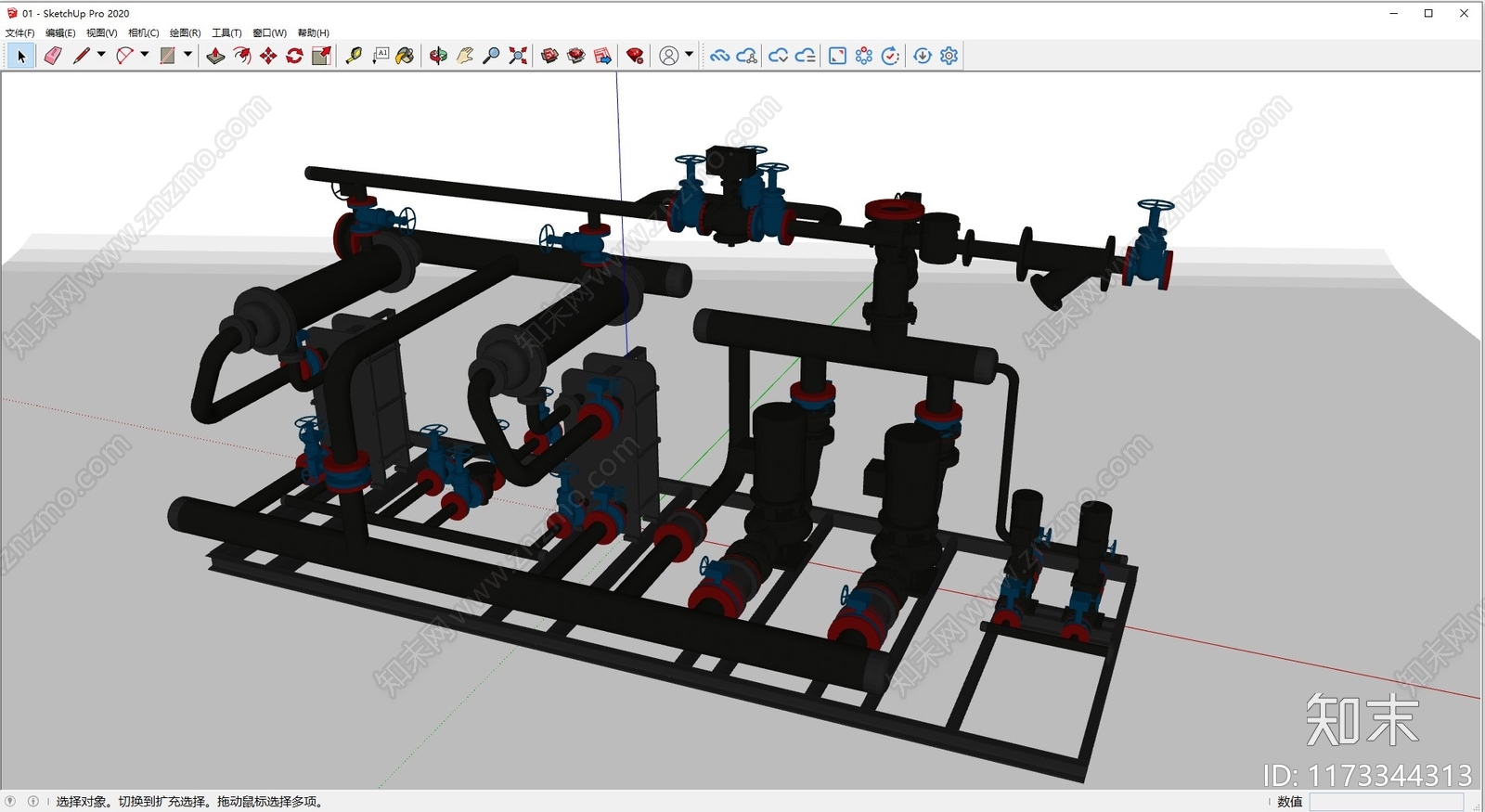This screenshot has height=812, width=1485.
Task: Click the circular download arrow icon
Action: click(923, 57)
